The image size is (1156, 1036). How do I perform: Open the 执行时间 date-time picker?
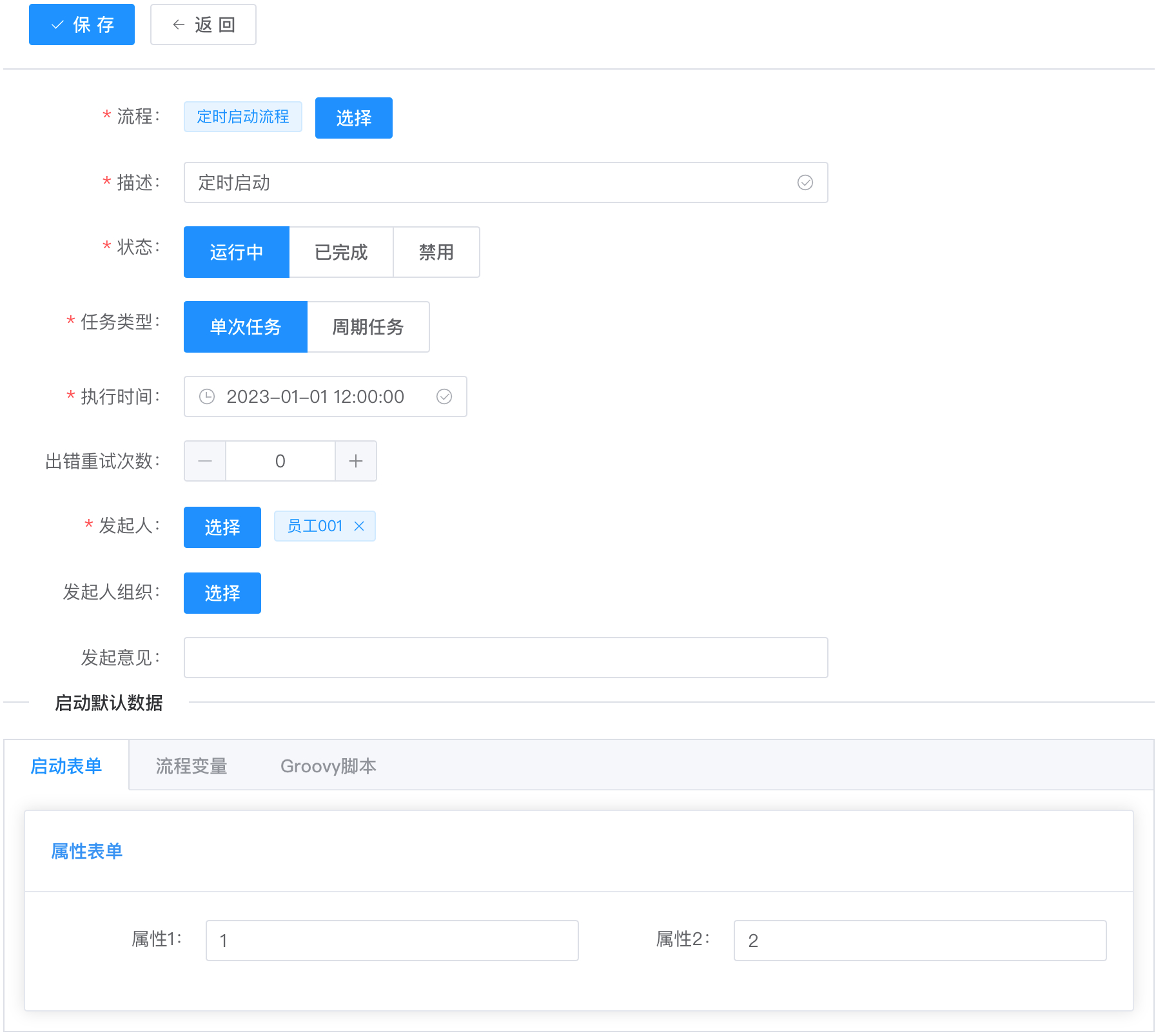(325, 396)
